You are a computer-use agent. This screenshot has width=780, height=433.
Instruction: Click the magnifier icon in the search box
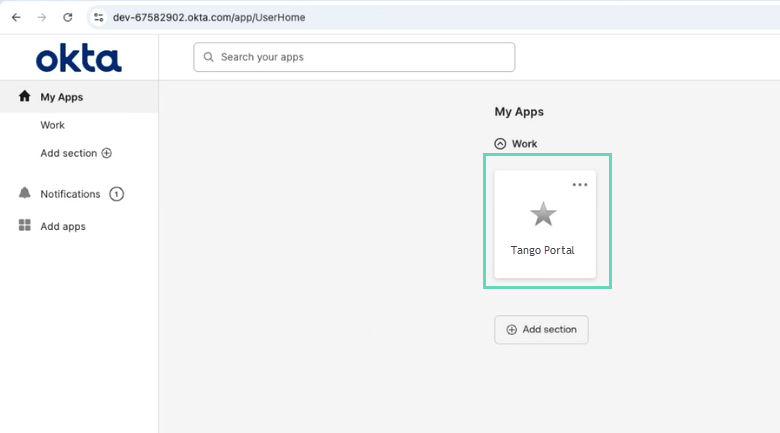[x=209, y=57]
